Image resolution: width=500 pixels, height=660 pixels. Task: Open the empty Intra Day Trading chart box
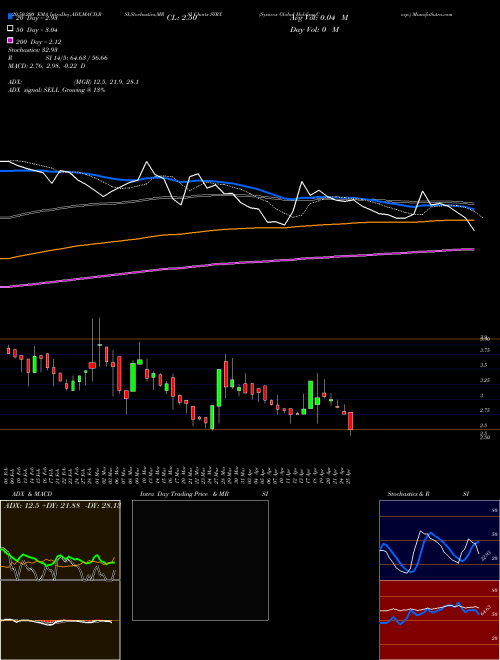tap(200, 560)
